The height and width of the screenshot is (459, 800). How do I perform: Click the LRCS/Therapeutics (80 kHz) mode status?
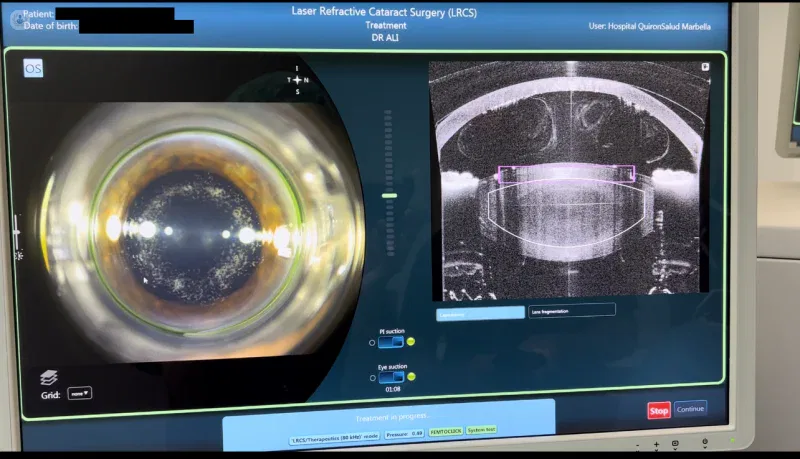335,437
